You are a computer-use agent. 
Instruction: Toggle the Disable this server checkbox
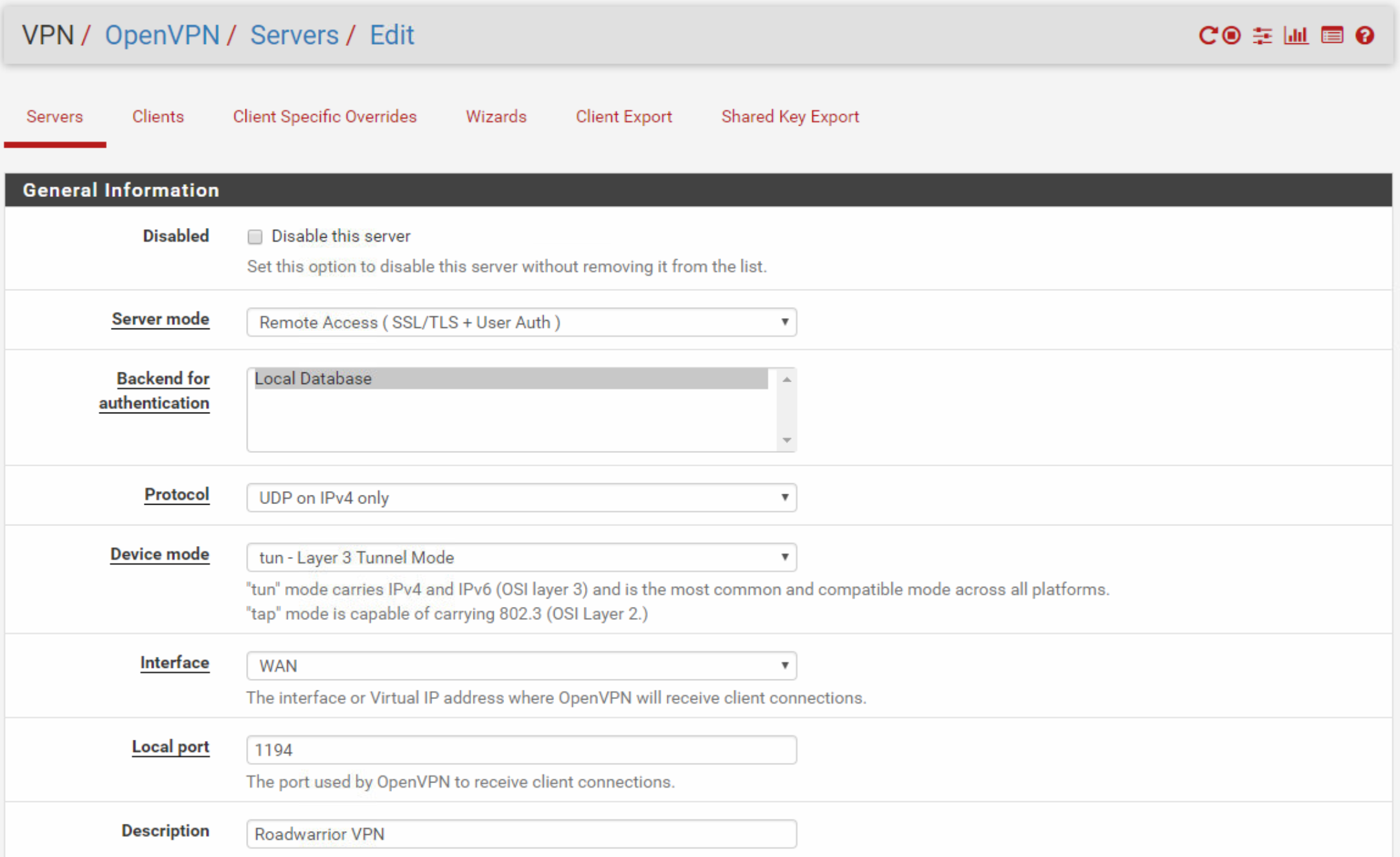[x=255, y=237]
